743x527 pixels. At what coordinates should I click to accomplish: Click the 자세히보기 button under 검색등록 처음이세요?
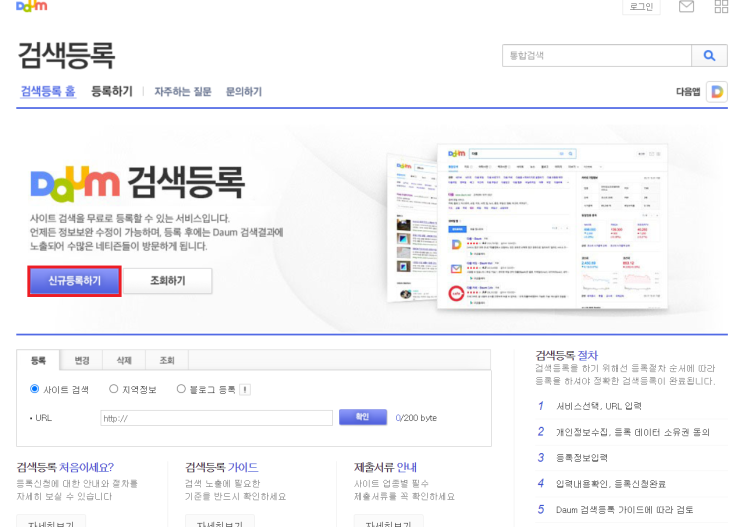click(51, 521)
